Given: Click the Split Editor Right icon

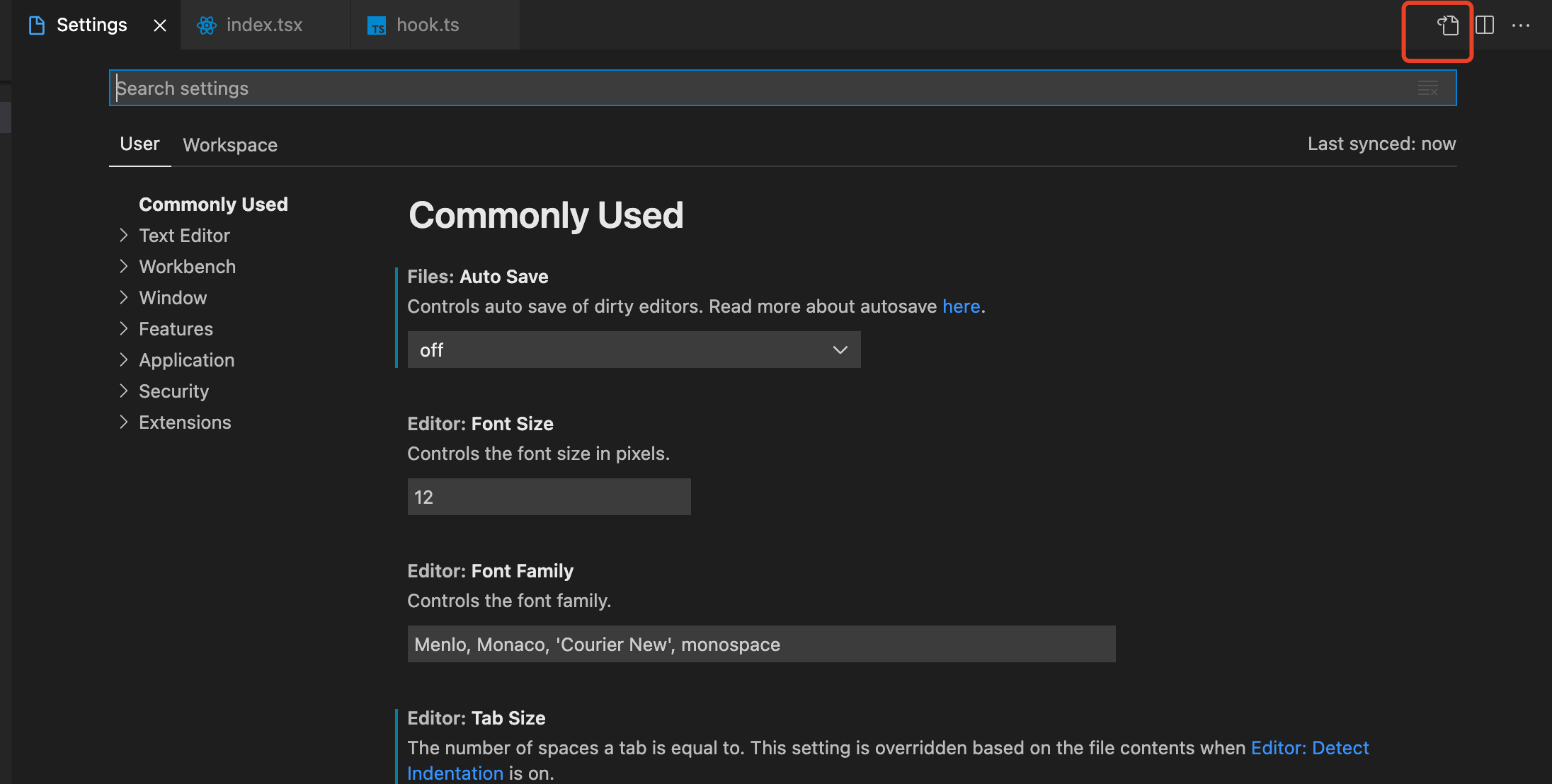Looking at the screenshot, I should click(x=1485, y=25).
